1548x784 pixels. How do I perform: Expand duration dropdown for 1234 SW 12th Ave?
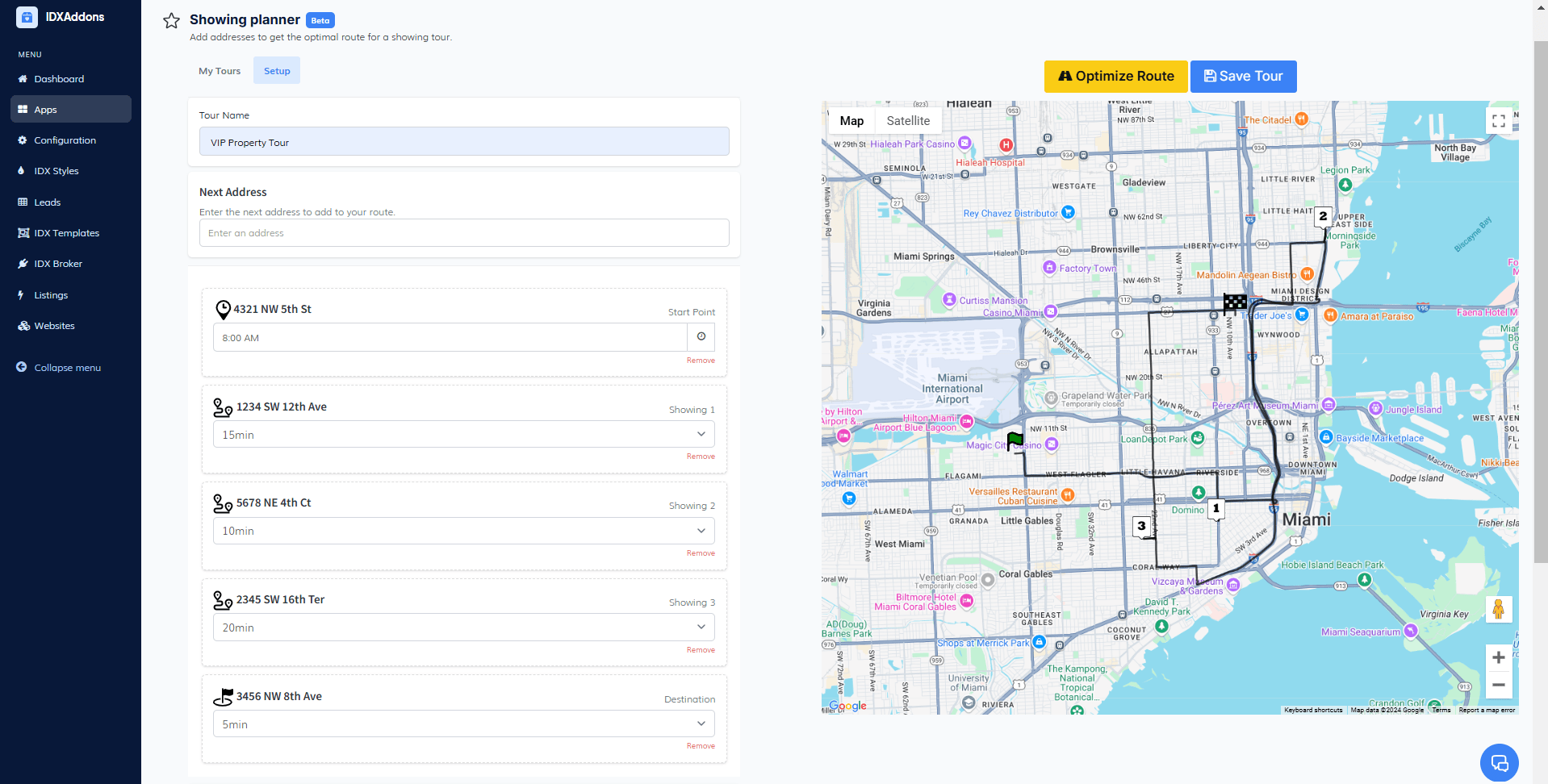pos(463,435)
